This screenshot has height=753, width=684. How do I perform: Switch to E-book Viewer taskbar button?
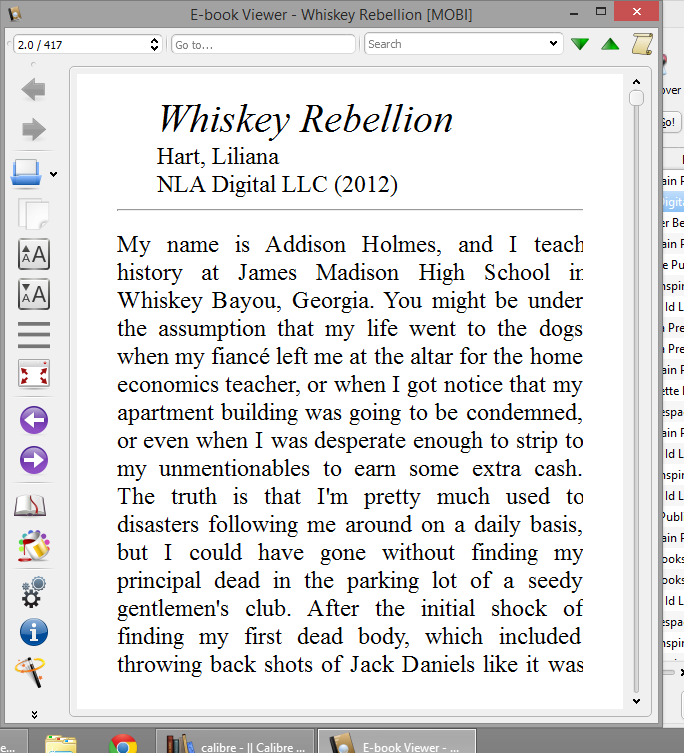[x=396, y=741]
